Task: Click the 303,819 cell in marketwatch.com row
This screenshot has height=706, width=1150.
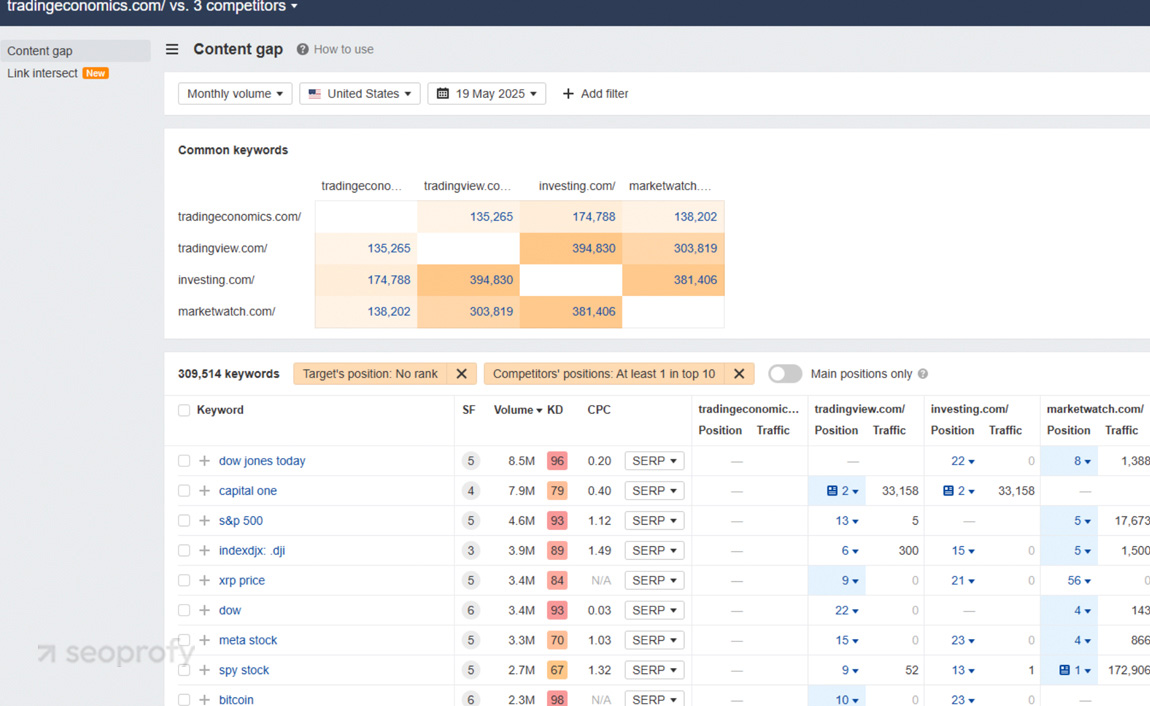Action: (469, 312)
